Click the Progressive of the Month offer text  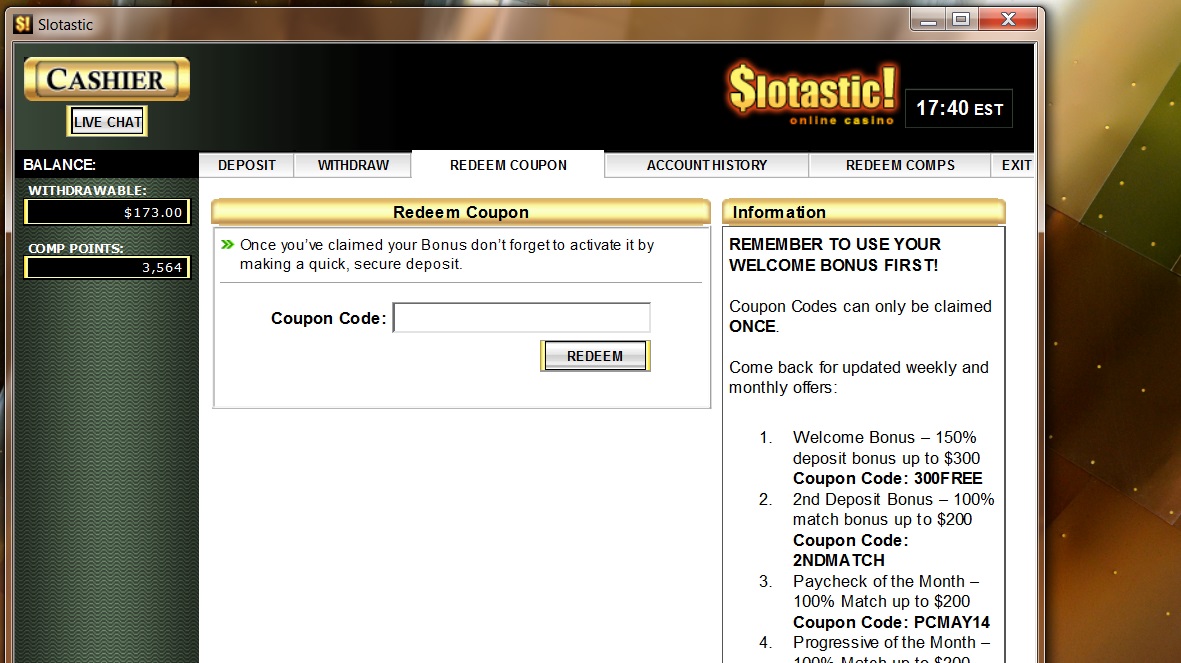tap(891, 652)
